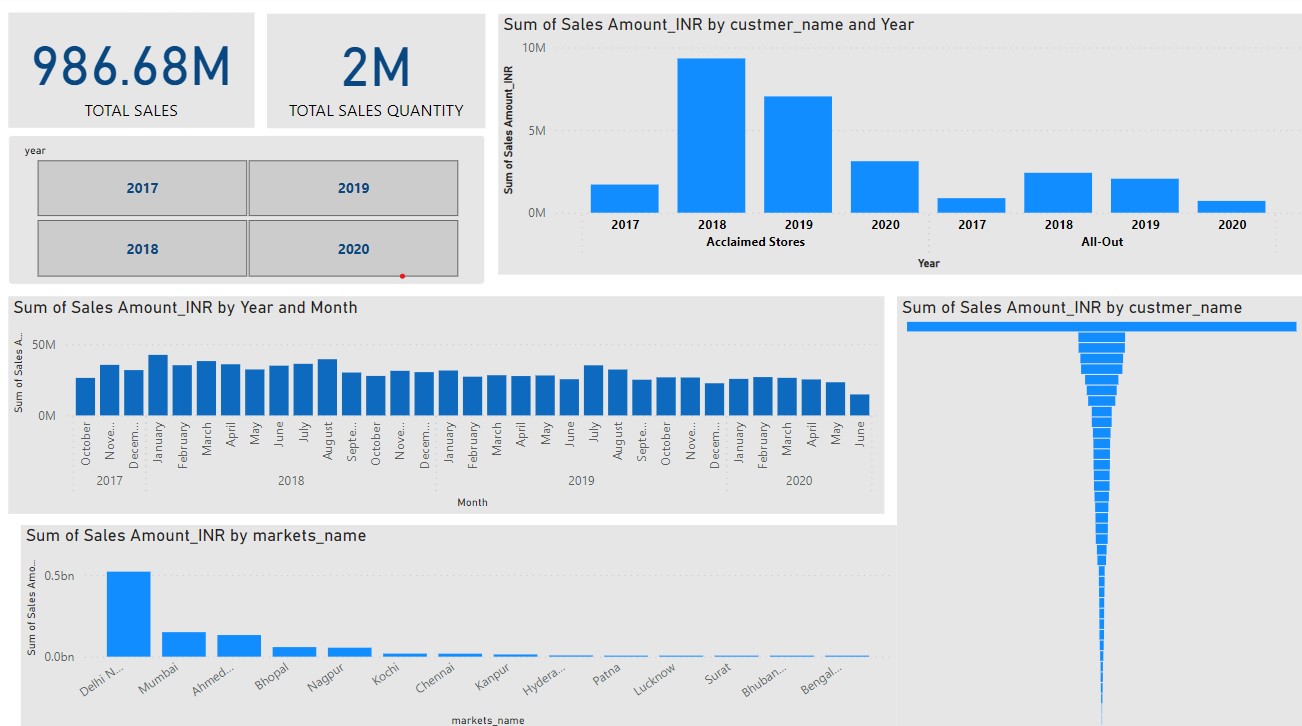Click the Bhopal market bar
The height and width of the screenshot is (726, 1302).
coord(294,652)
